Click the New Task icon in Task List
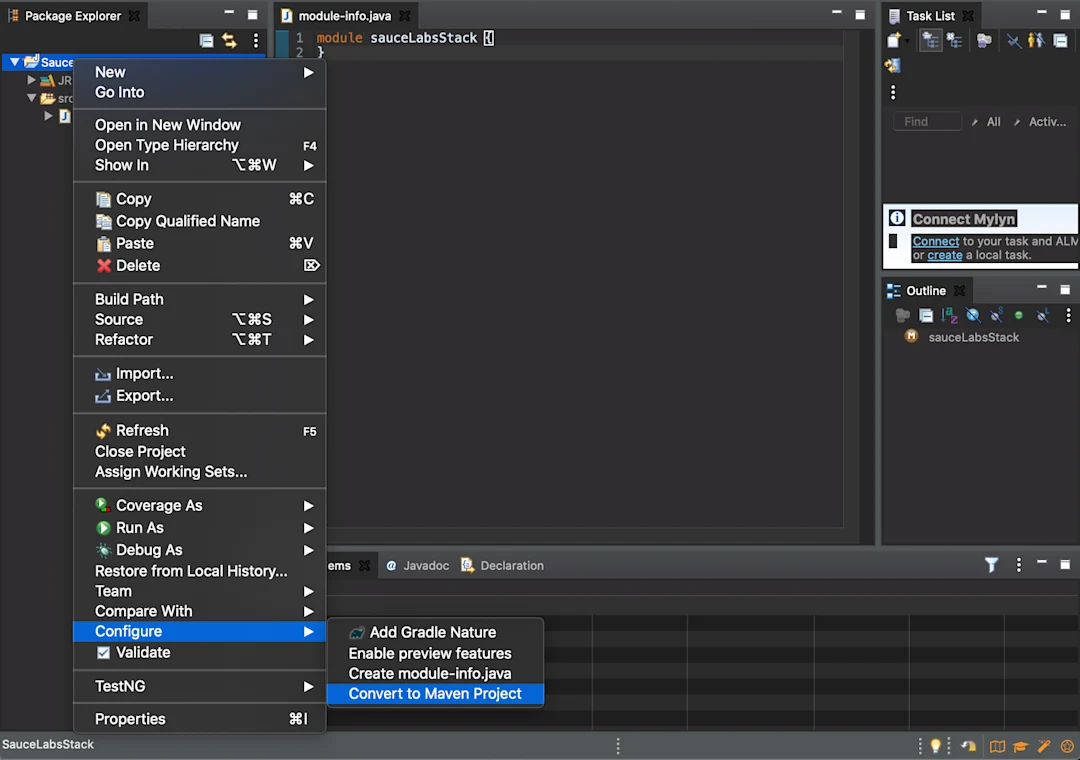 894,41
